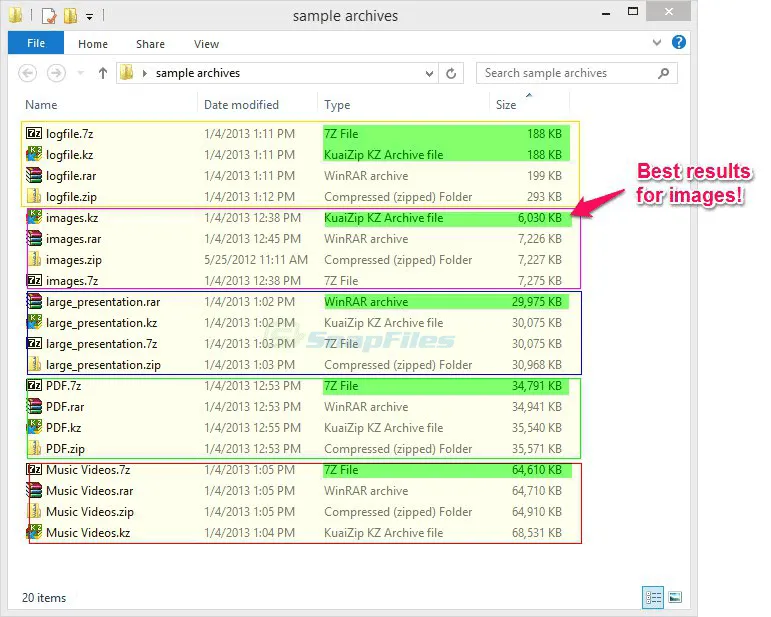Click the 68,531 KB size value
The width and height of the screenshot is (771, 617).
536,533
